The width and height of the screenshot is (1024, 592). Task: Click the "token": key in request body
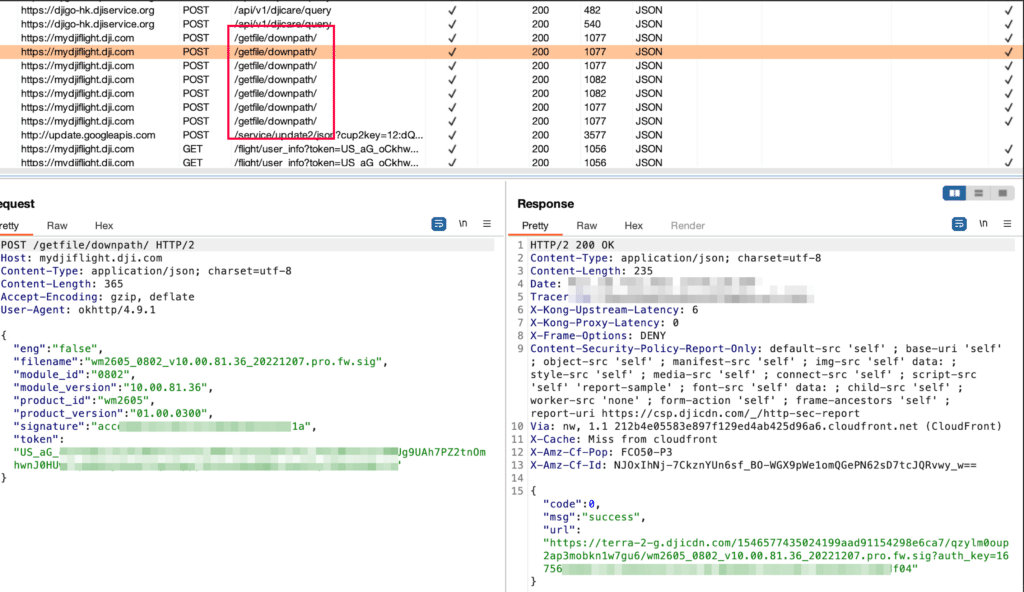[x=39, y=439]
